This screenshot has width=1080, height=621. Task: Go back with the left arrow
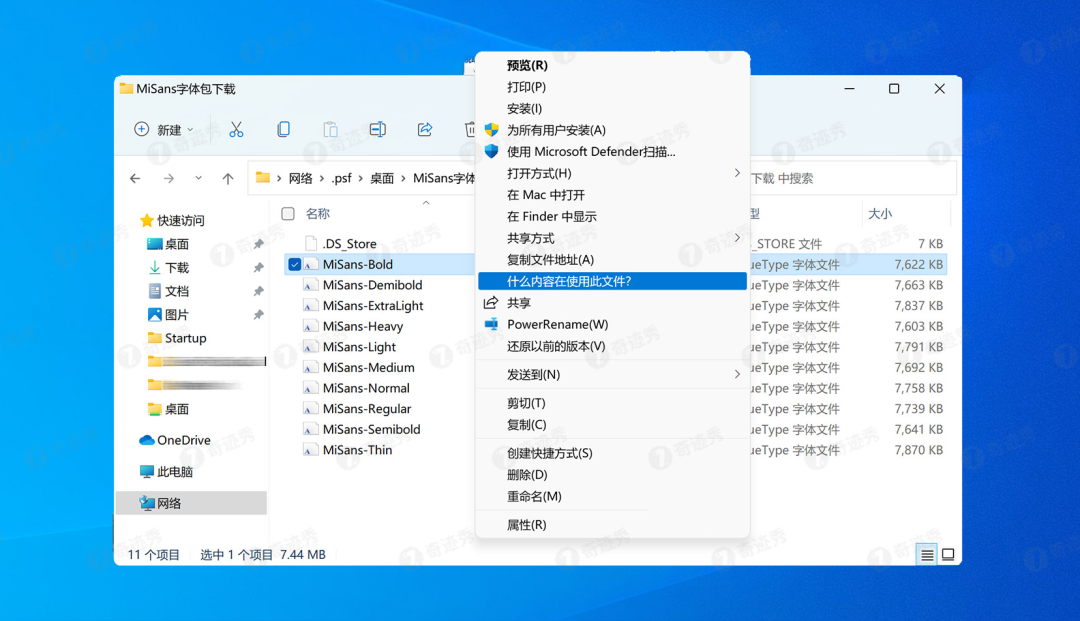[135, 178]
